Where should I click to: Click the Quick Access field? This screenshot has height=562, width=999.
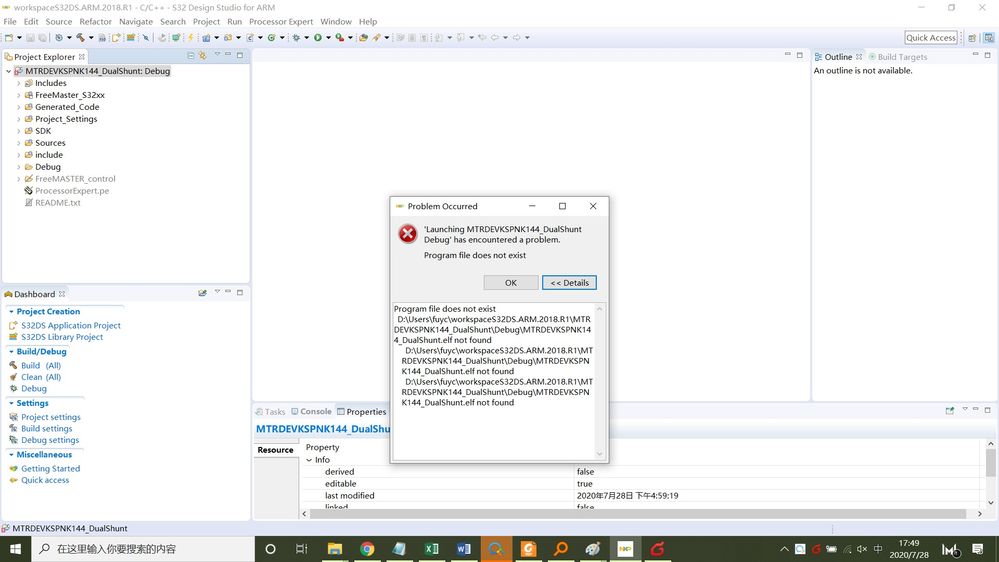tap(931, 38)
